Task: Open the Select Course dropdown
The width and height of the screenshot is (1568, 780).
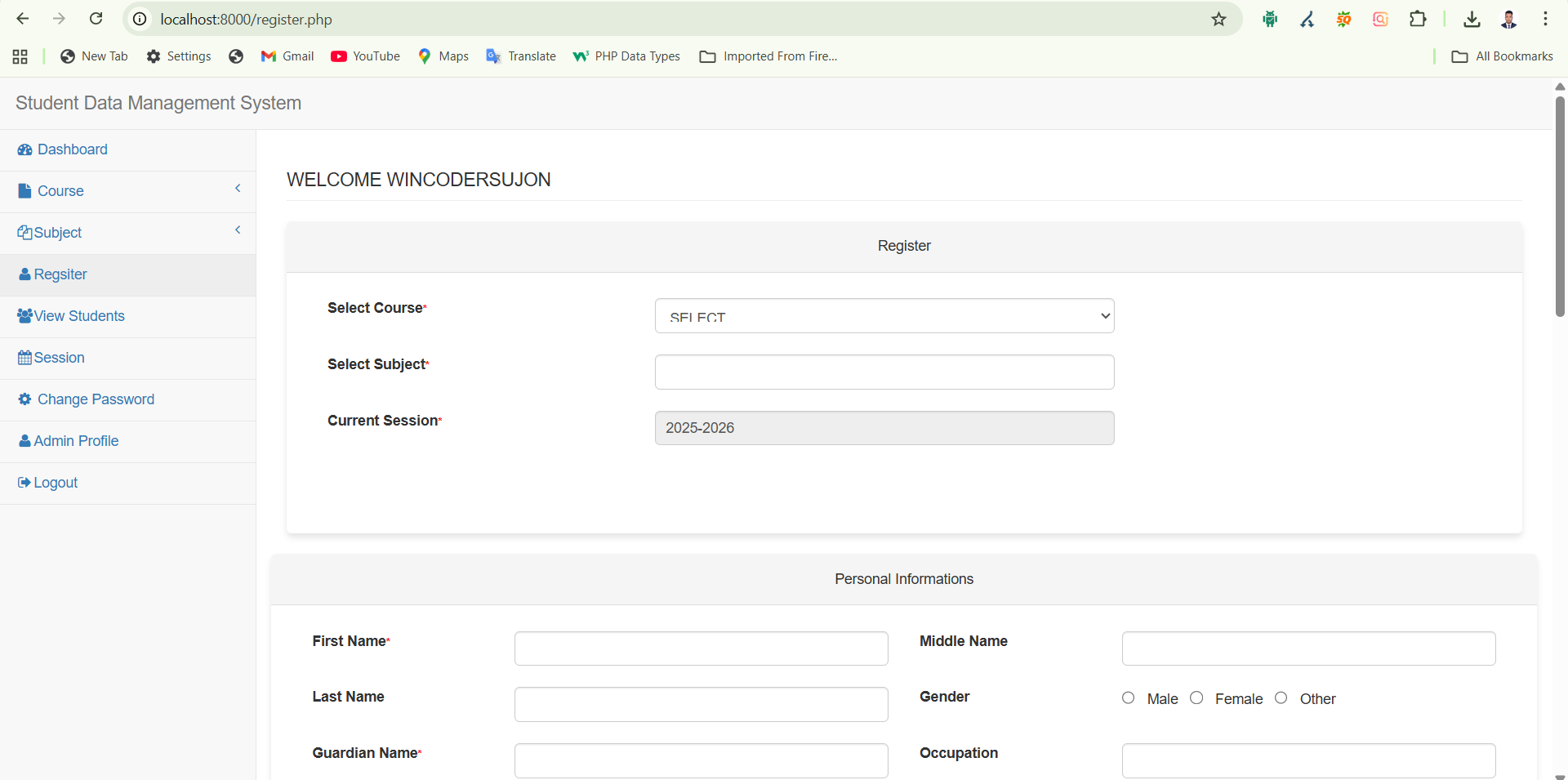Action: tap(884, 316)
